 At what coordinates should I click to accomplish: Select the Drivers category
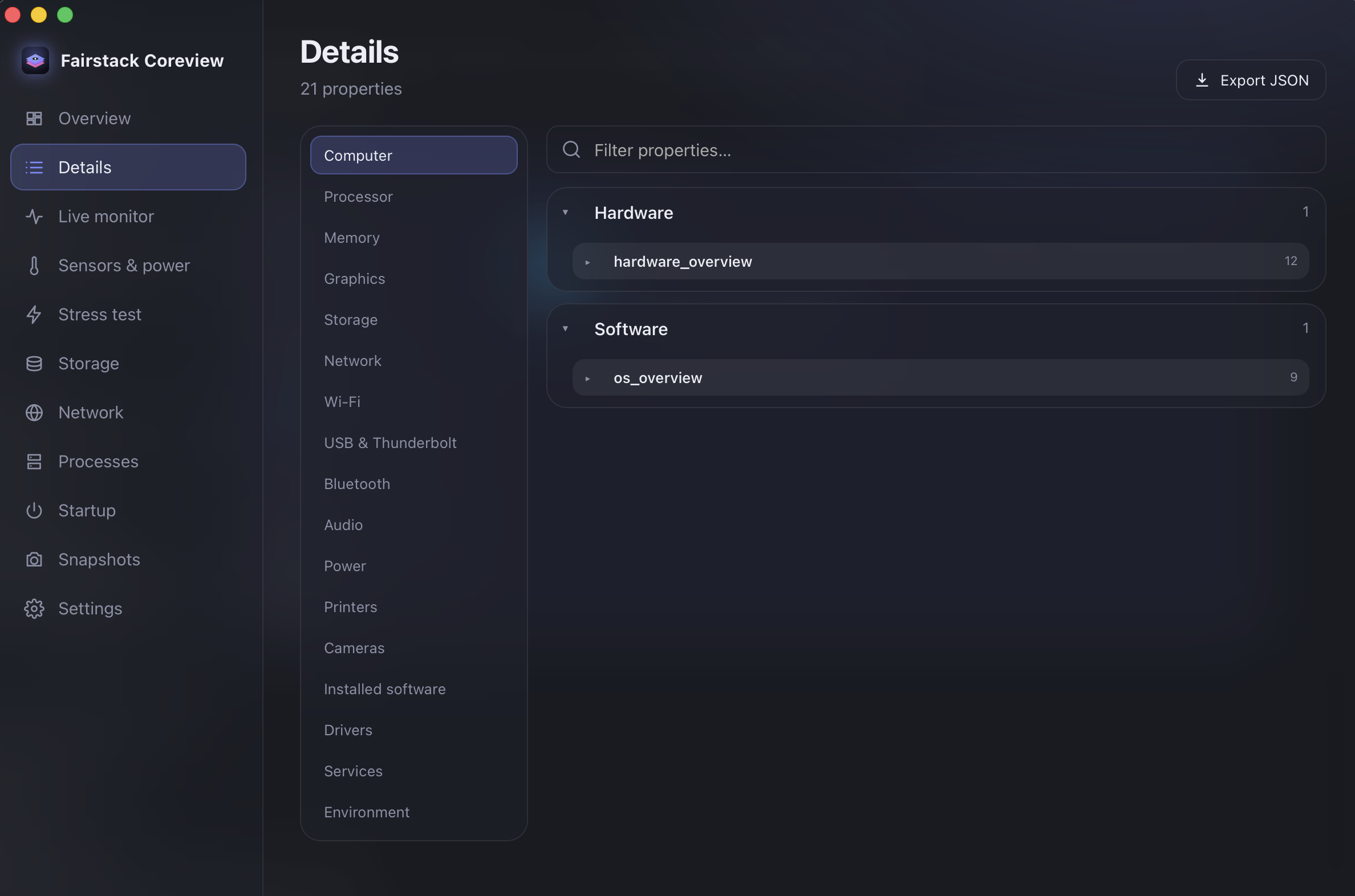click(414, 730)
